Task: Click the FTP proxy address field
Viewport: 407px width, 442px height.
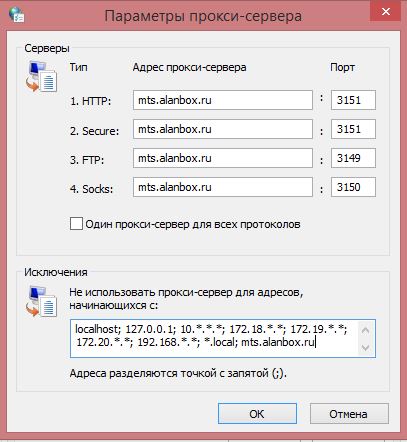Action: [223, 158]
